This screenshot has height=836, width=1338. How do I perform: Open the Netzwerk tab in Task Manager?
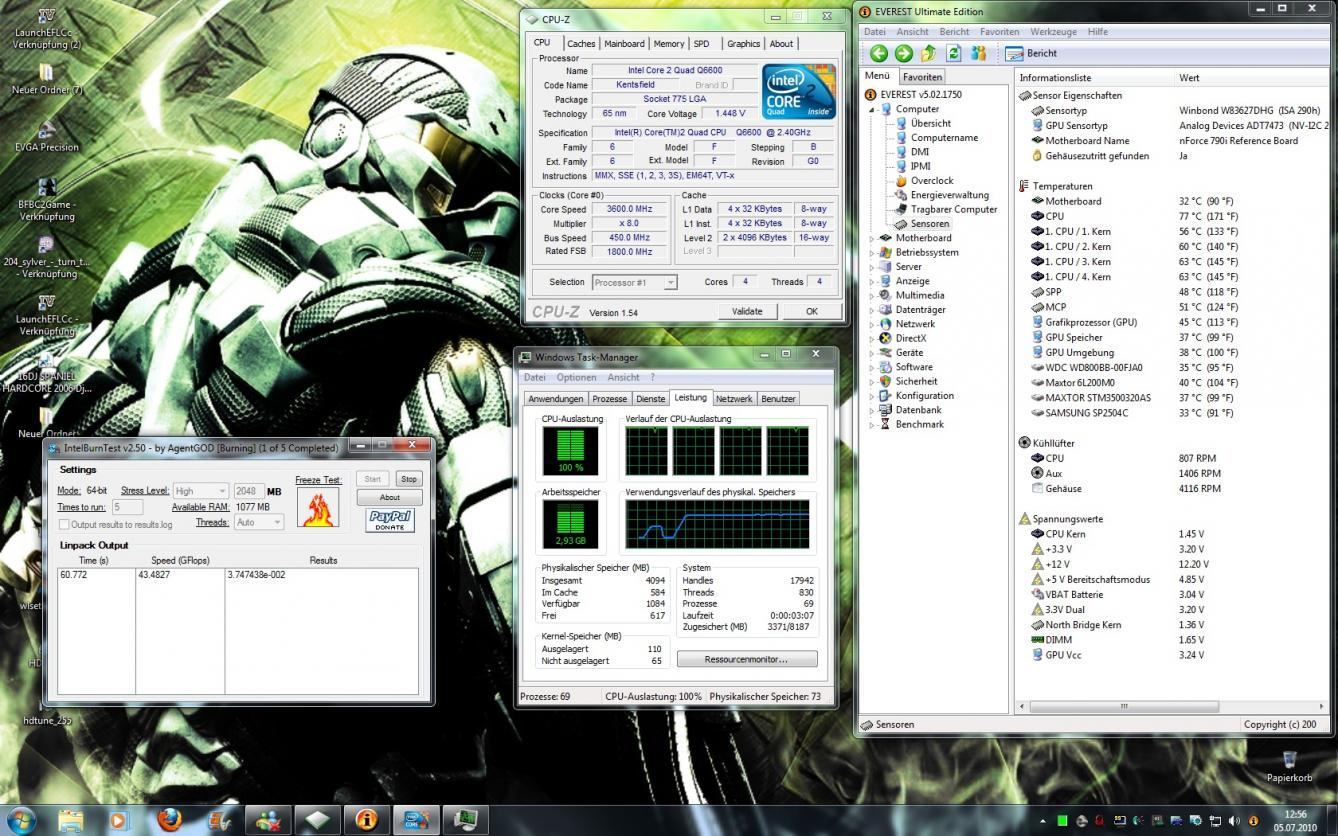734,399
